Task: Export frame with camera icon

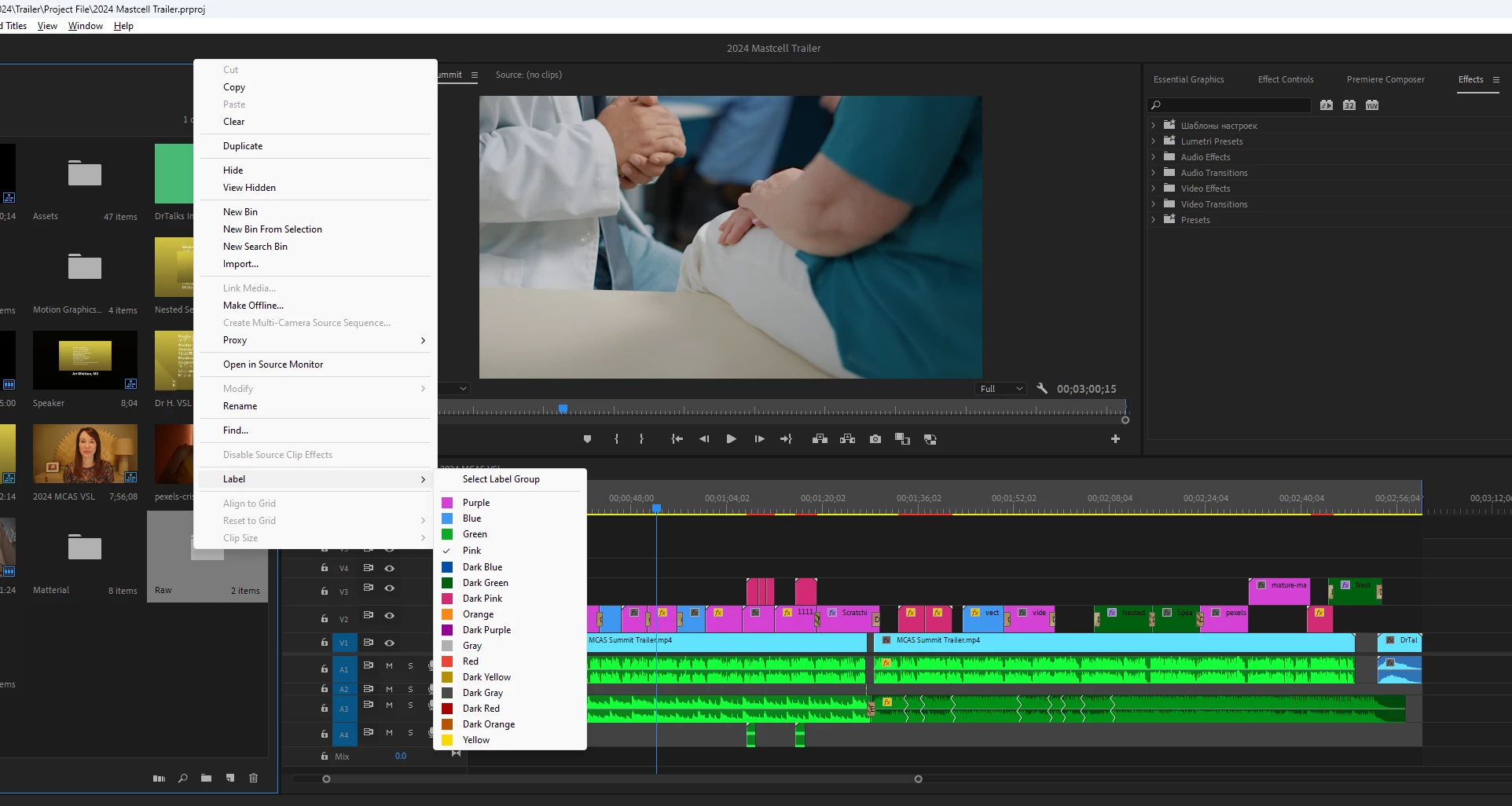Action: tap(875, 439)
